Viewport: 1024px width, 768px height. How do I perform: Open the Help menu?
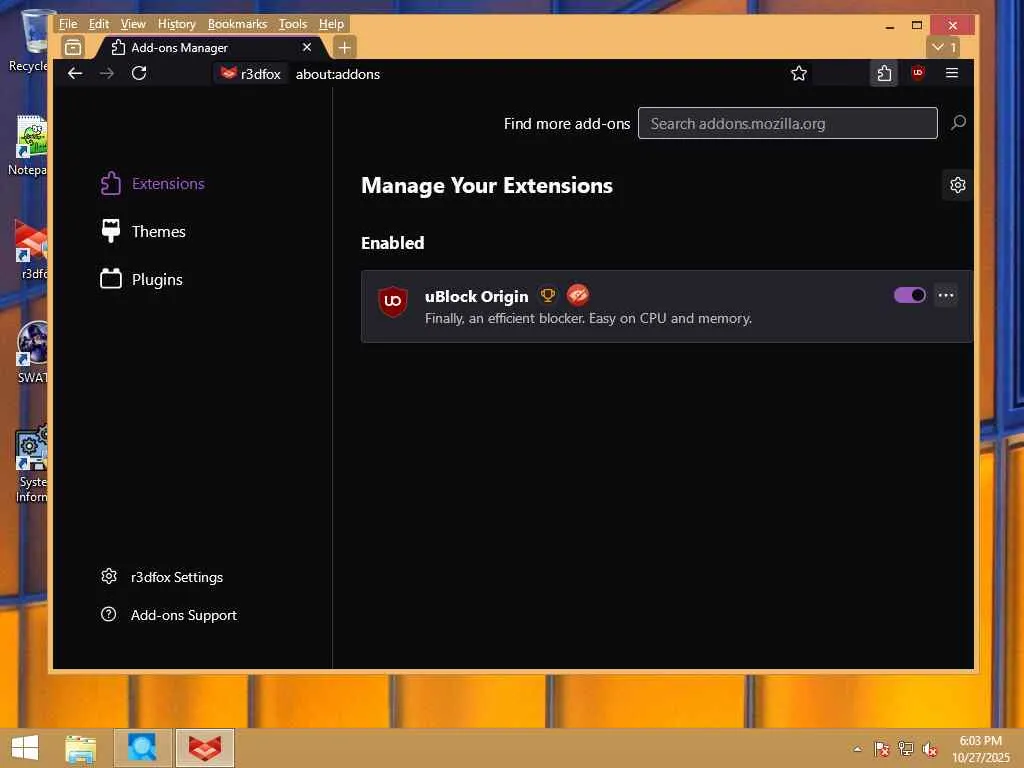331,24
